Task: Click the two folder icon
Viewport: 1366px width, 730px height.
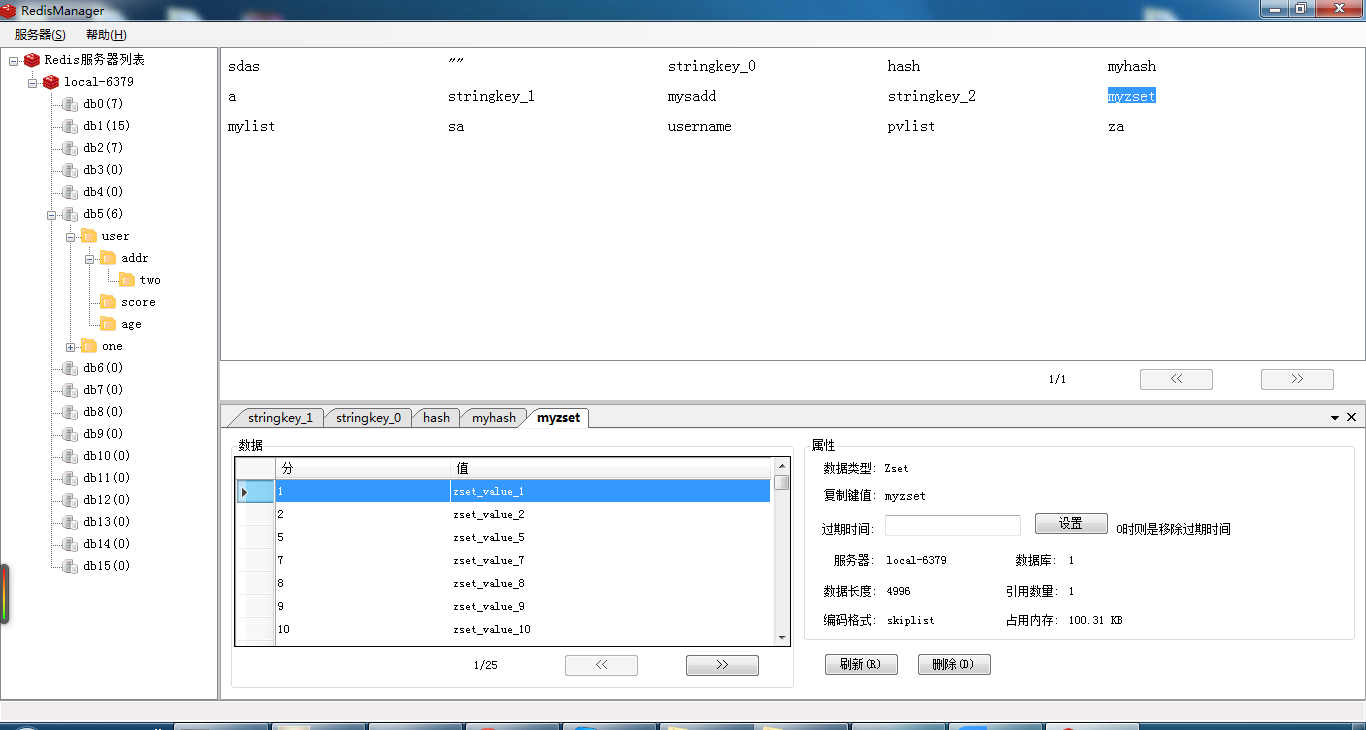Action: click(127, 280)
